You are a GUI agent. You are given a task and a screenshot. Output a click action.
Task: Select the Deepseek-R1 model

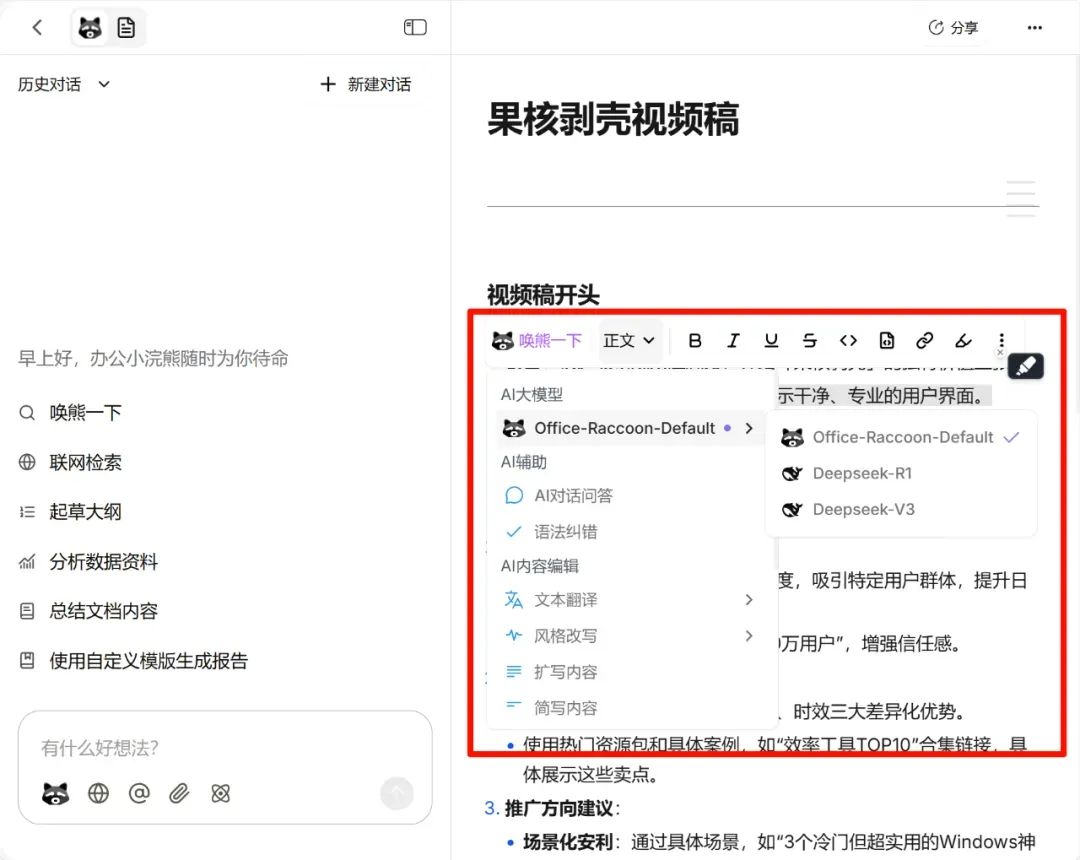[901, 474]
